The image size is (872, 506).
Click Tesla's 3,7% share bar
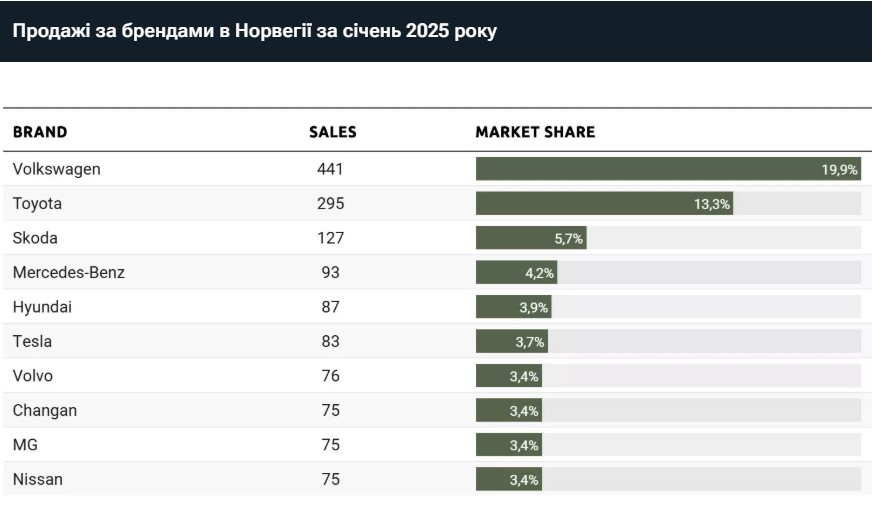pyautogui.click(x=512, y=341)
